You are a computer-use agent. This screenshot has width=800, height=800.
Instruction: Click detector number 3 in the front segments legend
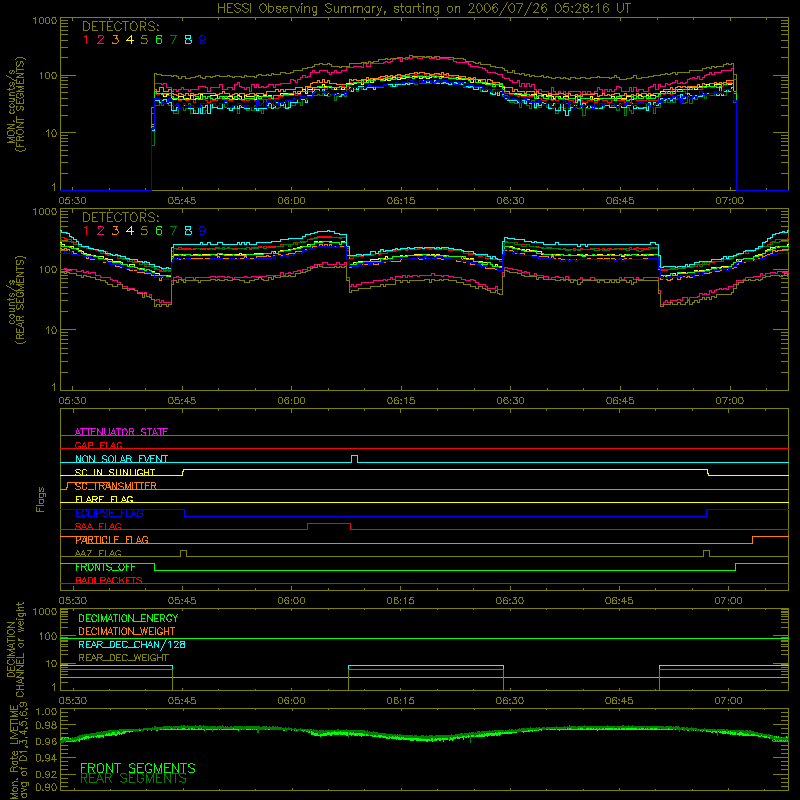115,40
